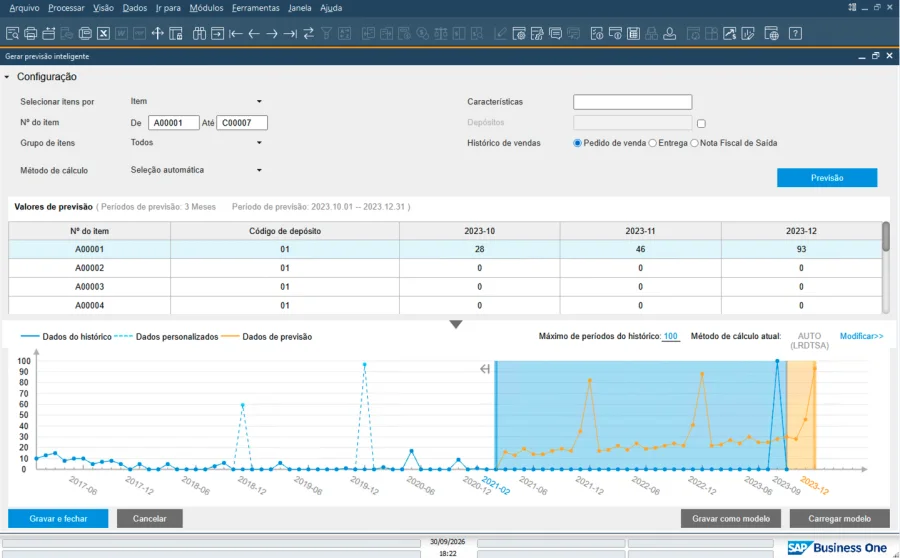Click Gravar e fechar button
900x558 pixels.
[x=58, y=518]
